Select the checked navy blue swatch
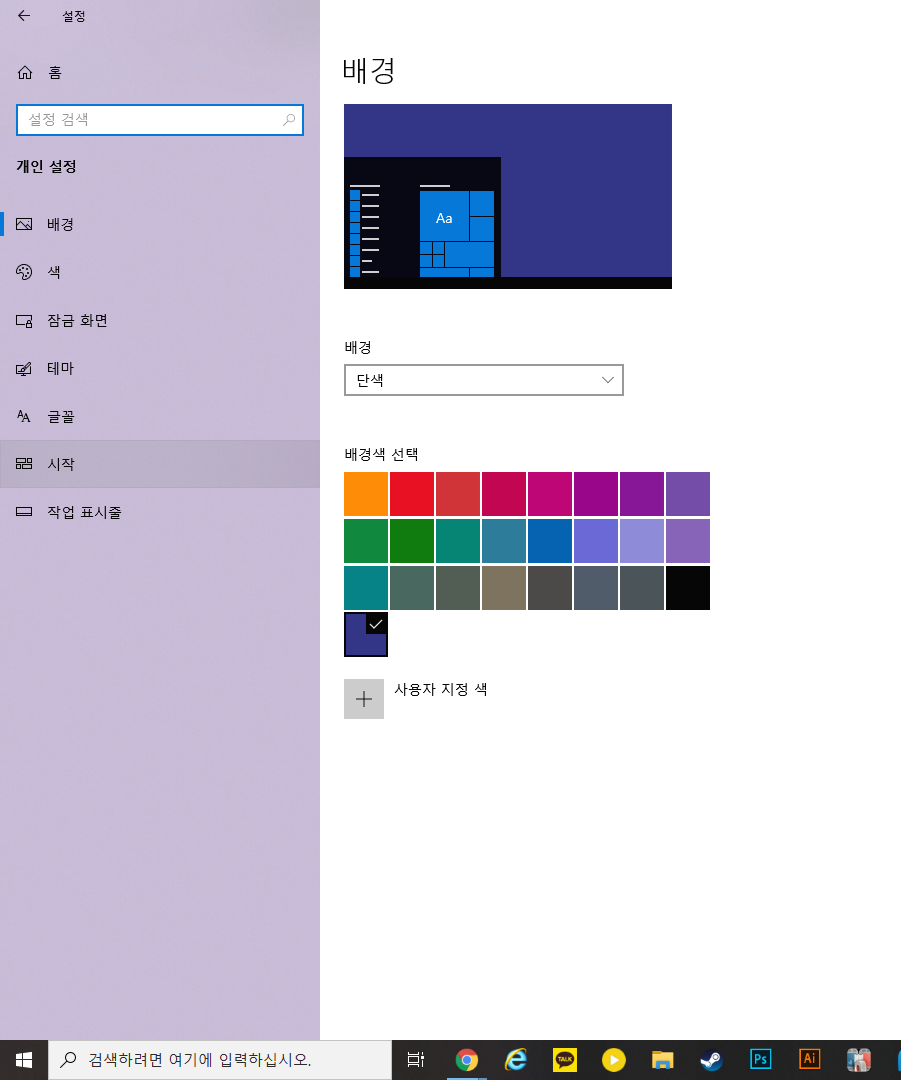 click(366, 634)
